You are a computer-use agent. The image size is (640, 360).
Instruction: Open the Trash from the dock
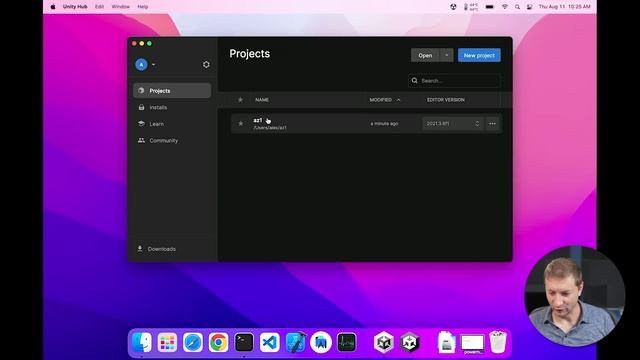[x=498, y=342]
